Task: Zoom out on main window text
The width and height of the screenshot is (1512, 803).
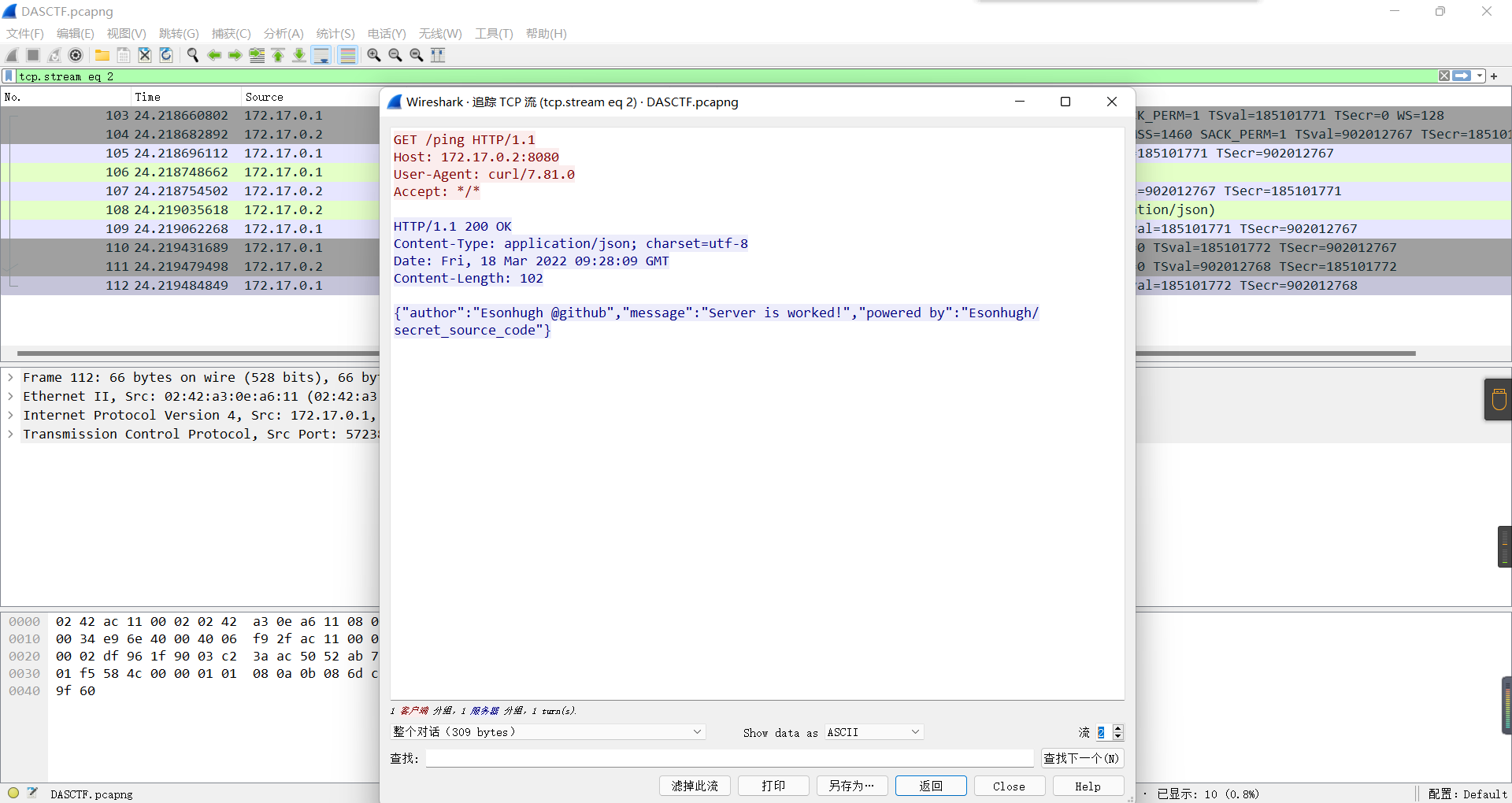Action: tap(395, 55)
